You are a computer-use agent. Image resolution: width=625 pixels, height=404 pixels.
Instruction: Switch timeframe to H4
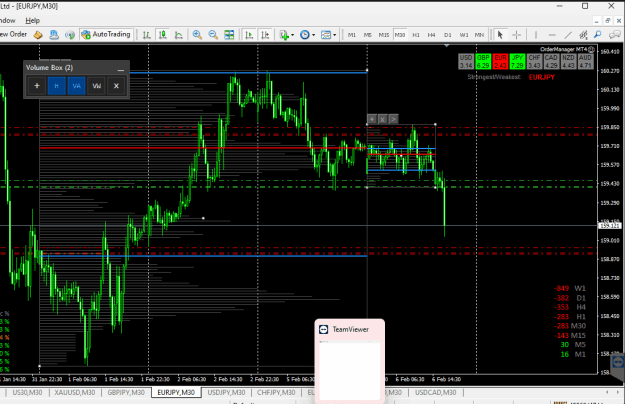pyautogui.click(x=432, y=35)
